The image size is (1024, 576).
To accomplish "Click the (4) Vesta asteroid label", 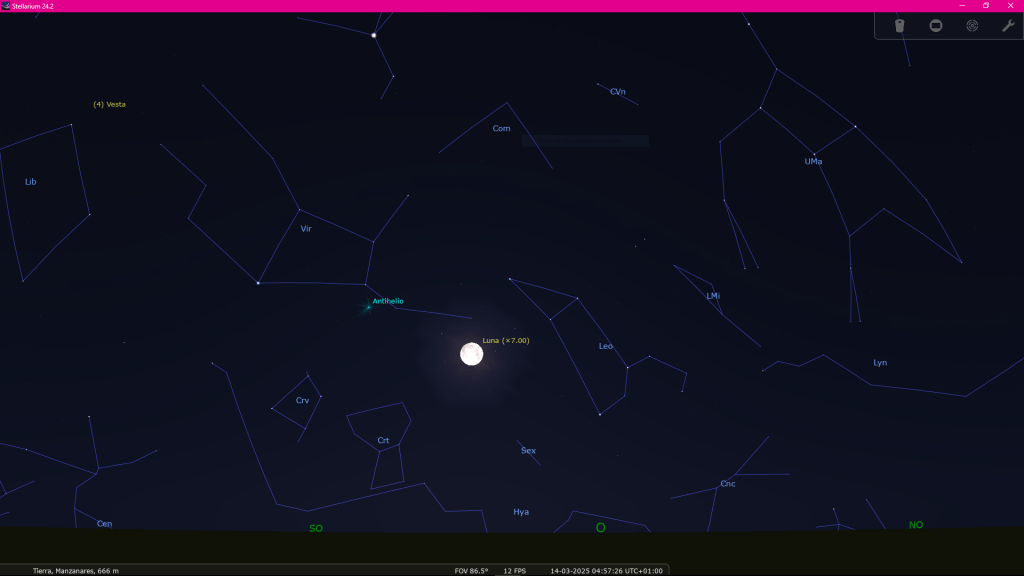I will pyautogui.click(x=109, y=104).
